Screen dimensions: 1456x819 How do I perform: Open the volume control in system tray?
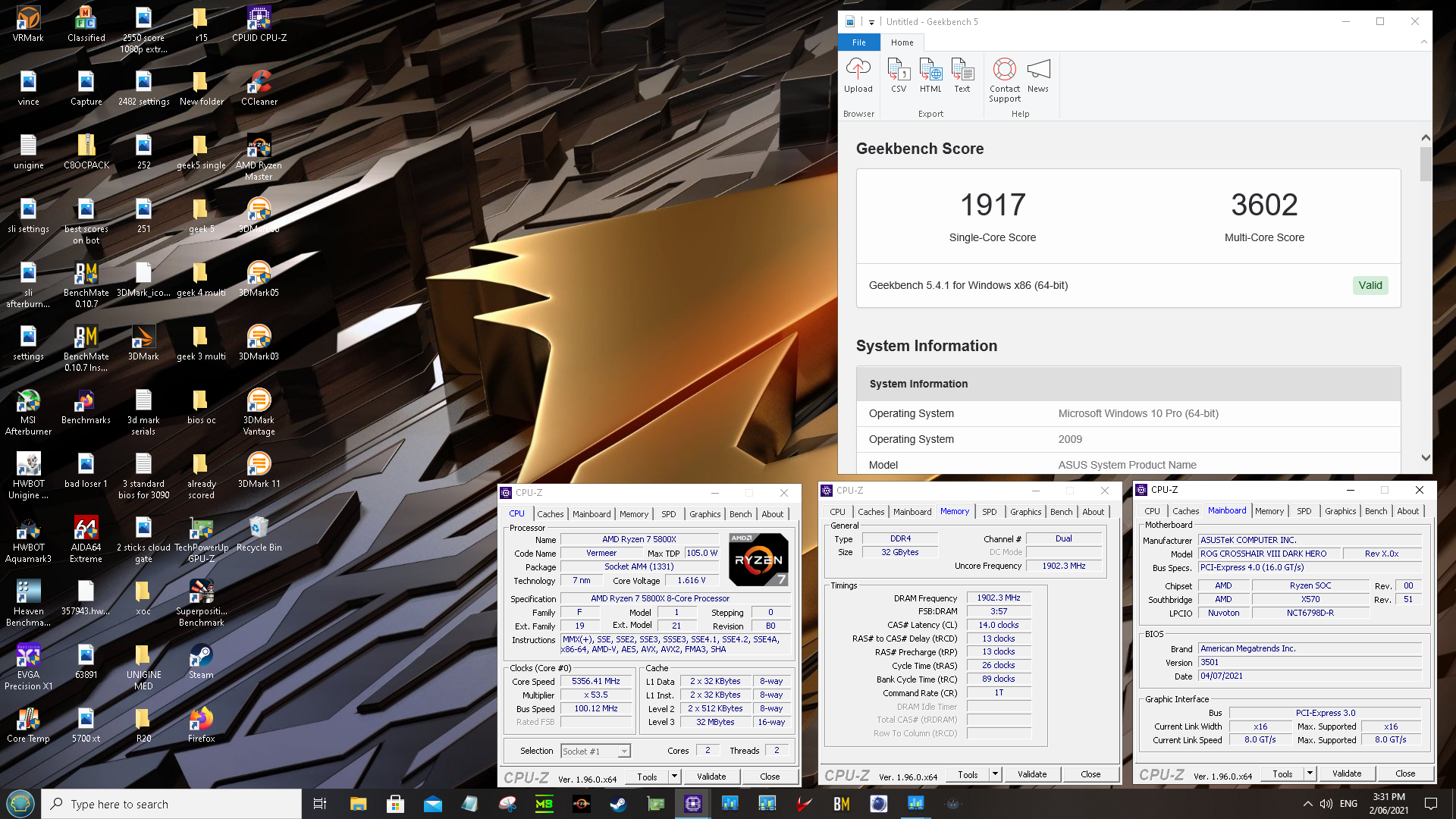point(1326,804)
